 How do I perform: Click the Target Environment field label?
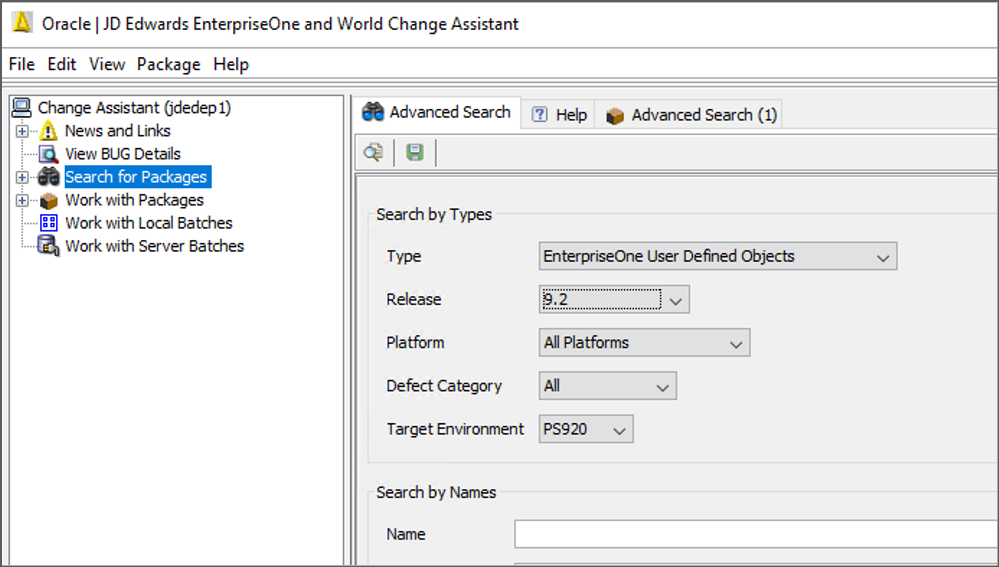pos(455,429)
